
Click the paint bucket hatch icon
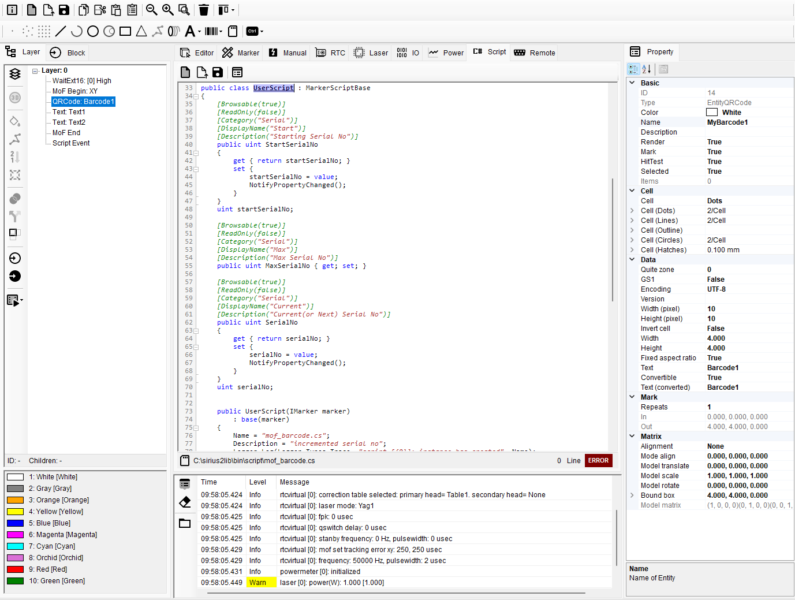15,120
